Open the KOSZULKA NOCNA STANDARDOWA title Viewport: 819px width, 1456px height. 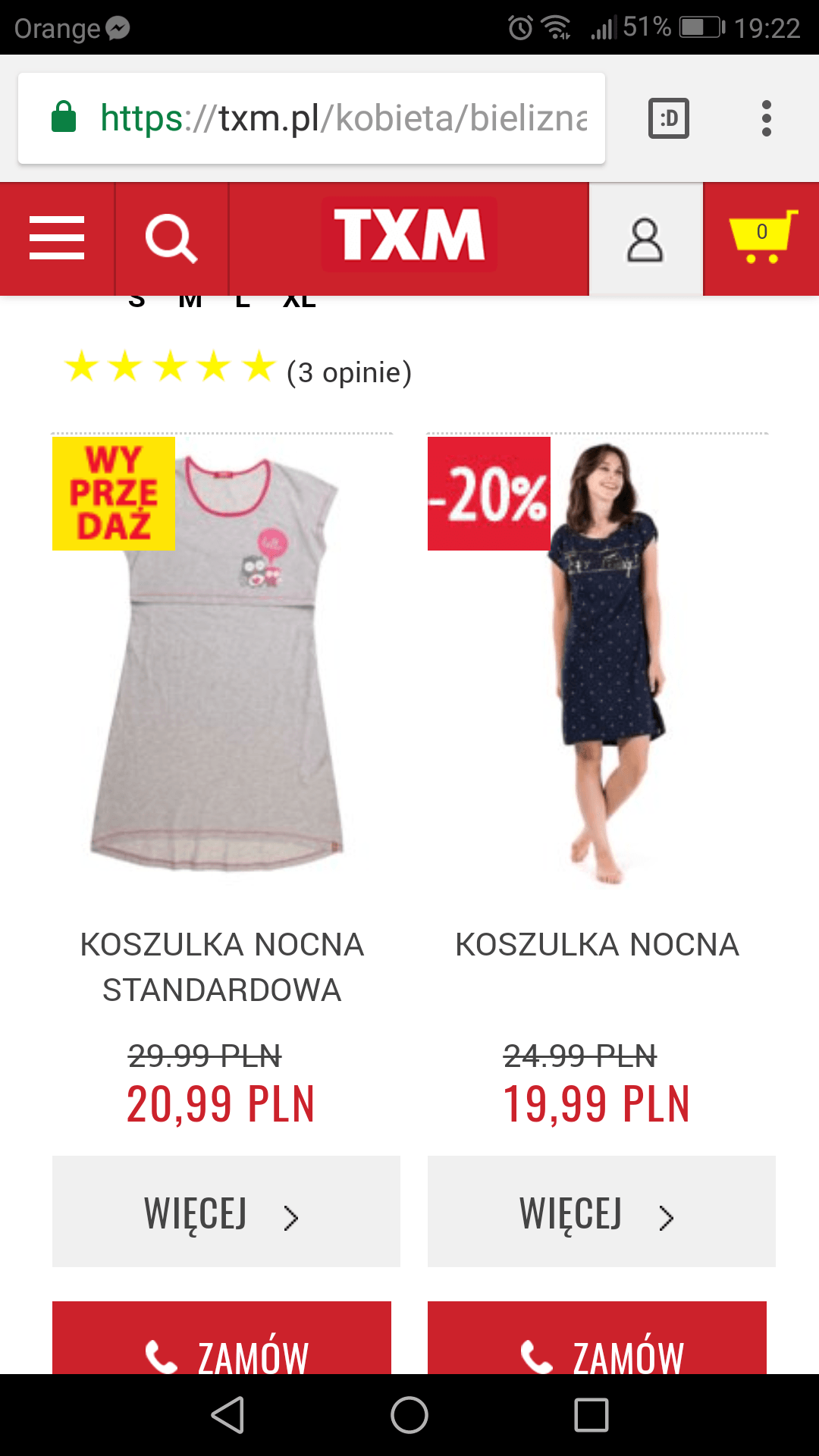coord(222,968)
